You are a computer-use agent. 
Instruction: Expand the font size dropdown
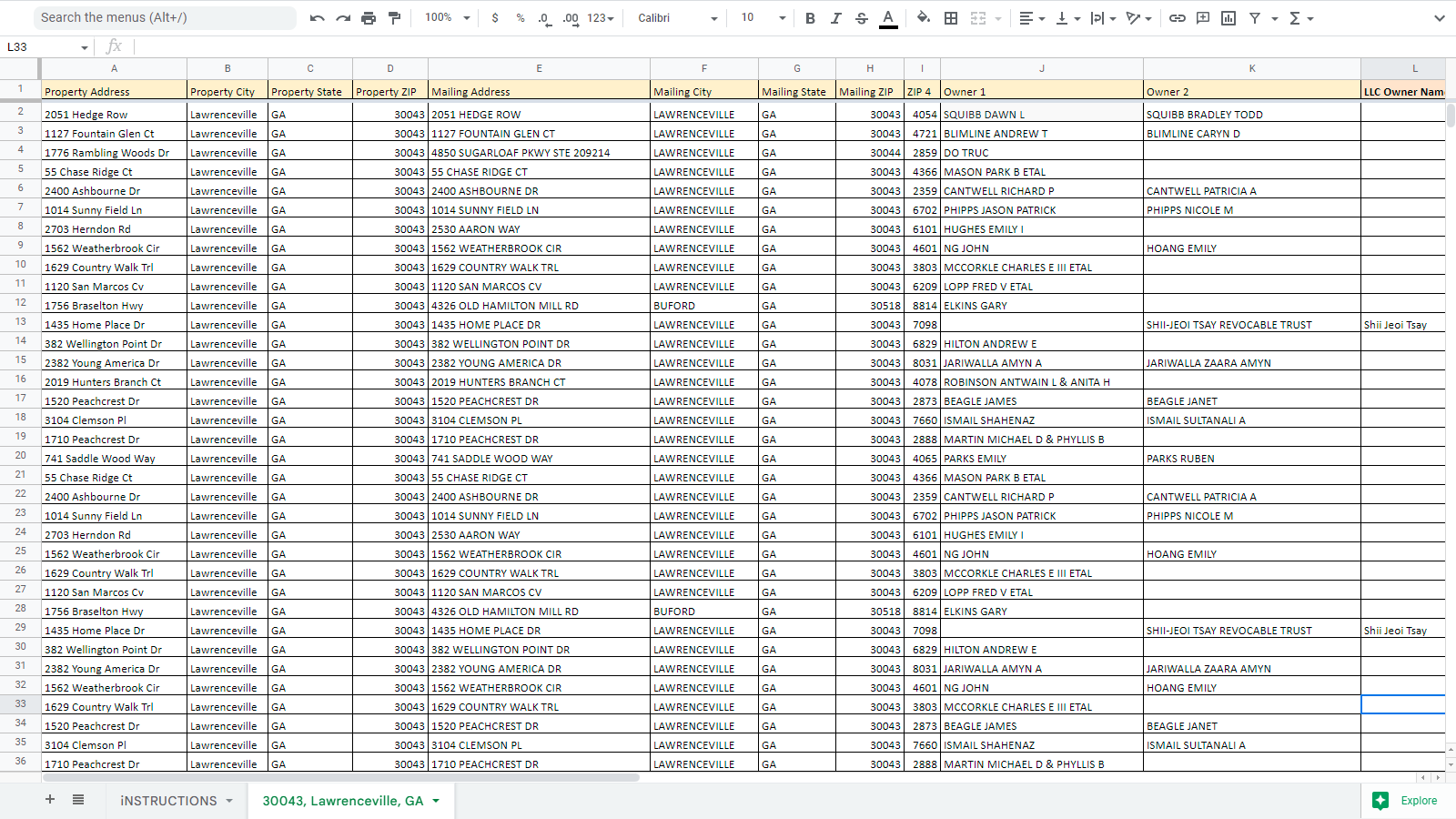(782, 18)
